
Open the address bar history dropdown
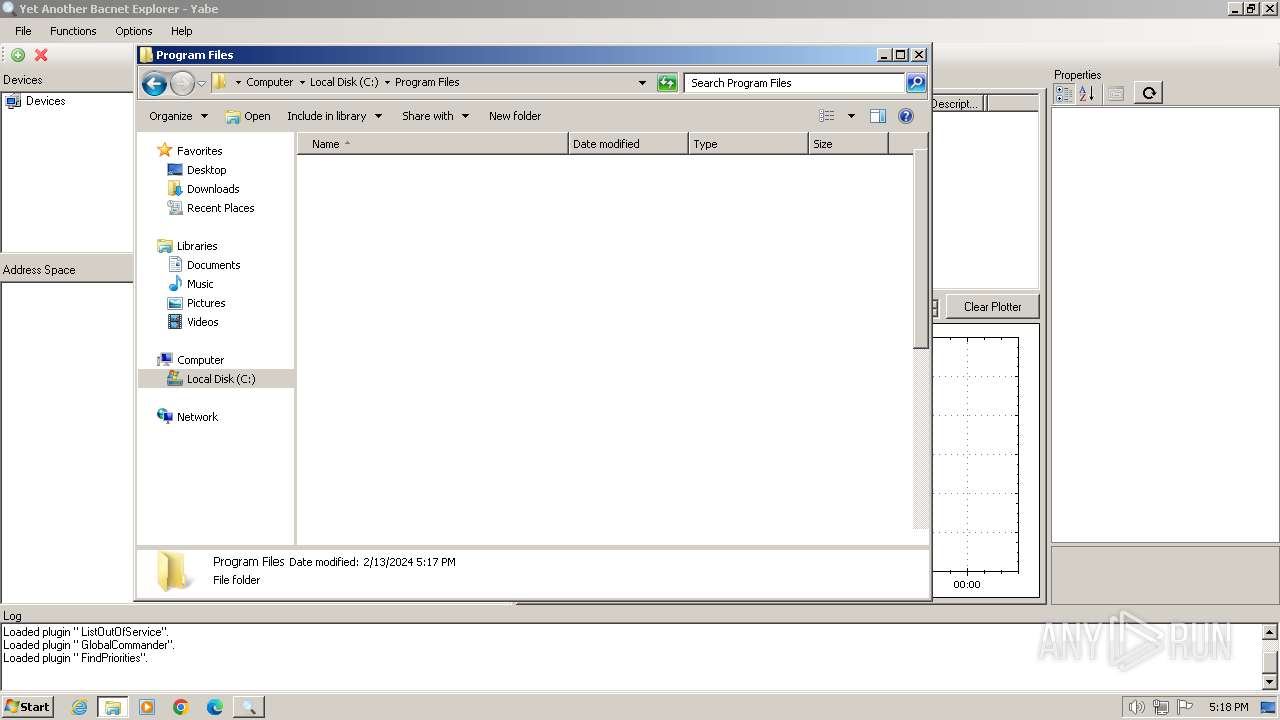pos(642,83)
